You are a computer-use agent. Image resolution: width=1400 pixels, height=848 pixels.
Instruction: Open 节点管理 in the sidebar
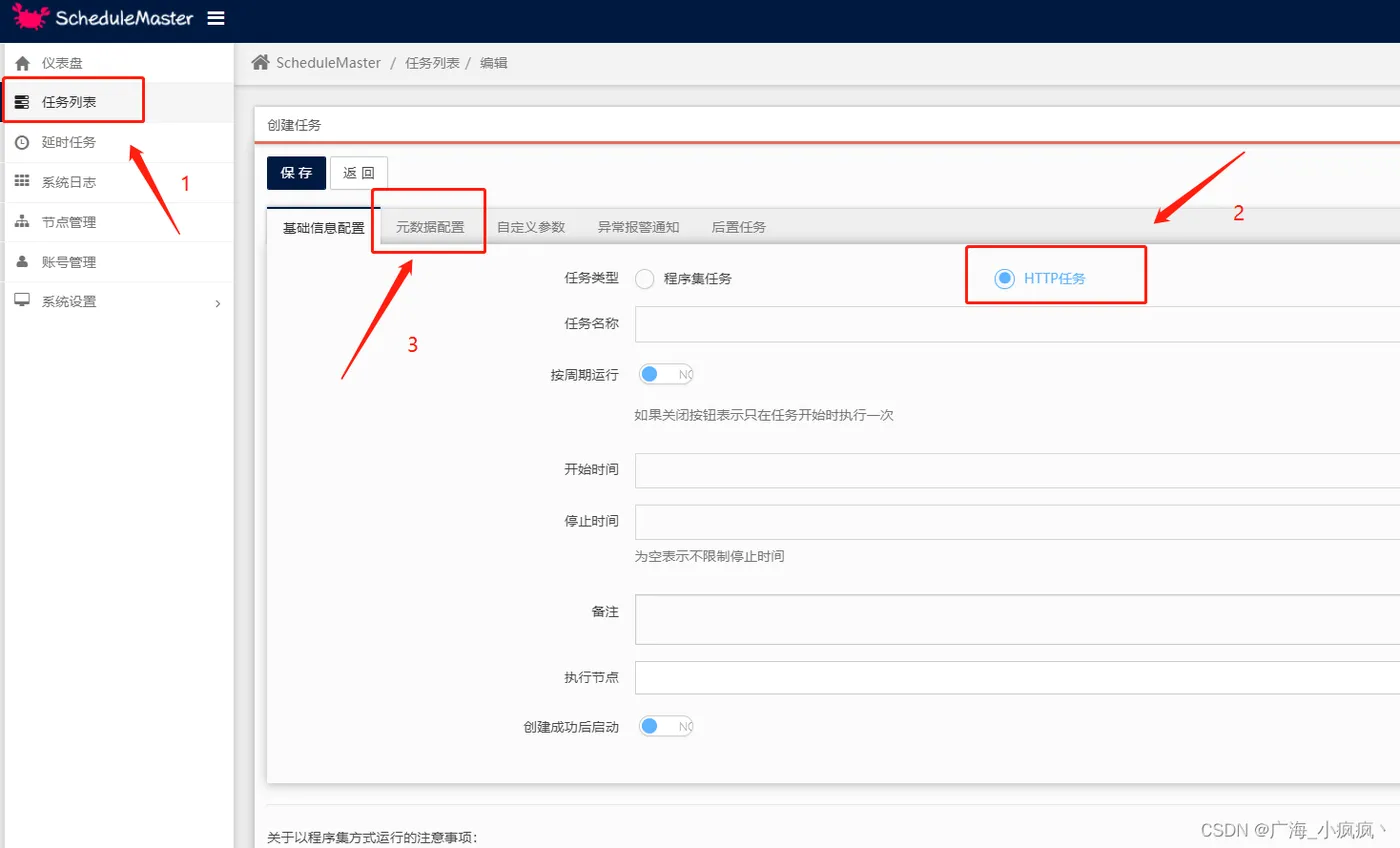coord(117,222)
